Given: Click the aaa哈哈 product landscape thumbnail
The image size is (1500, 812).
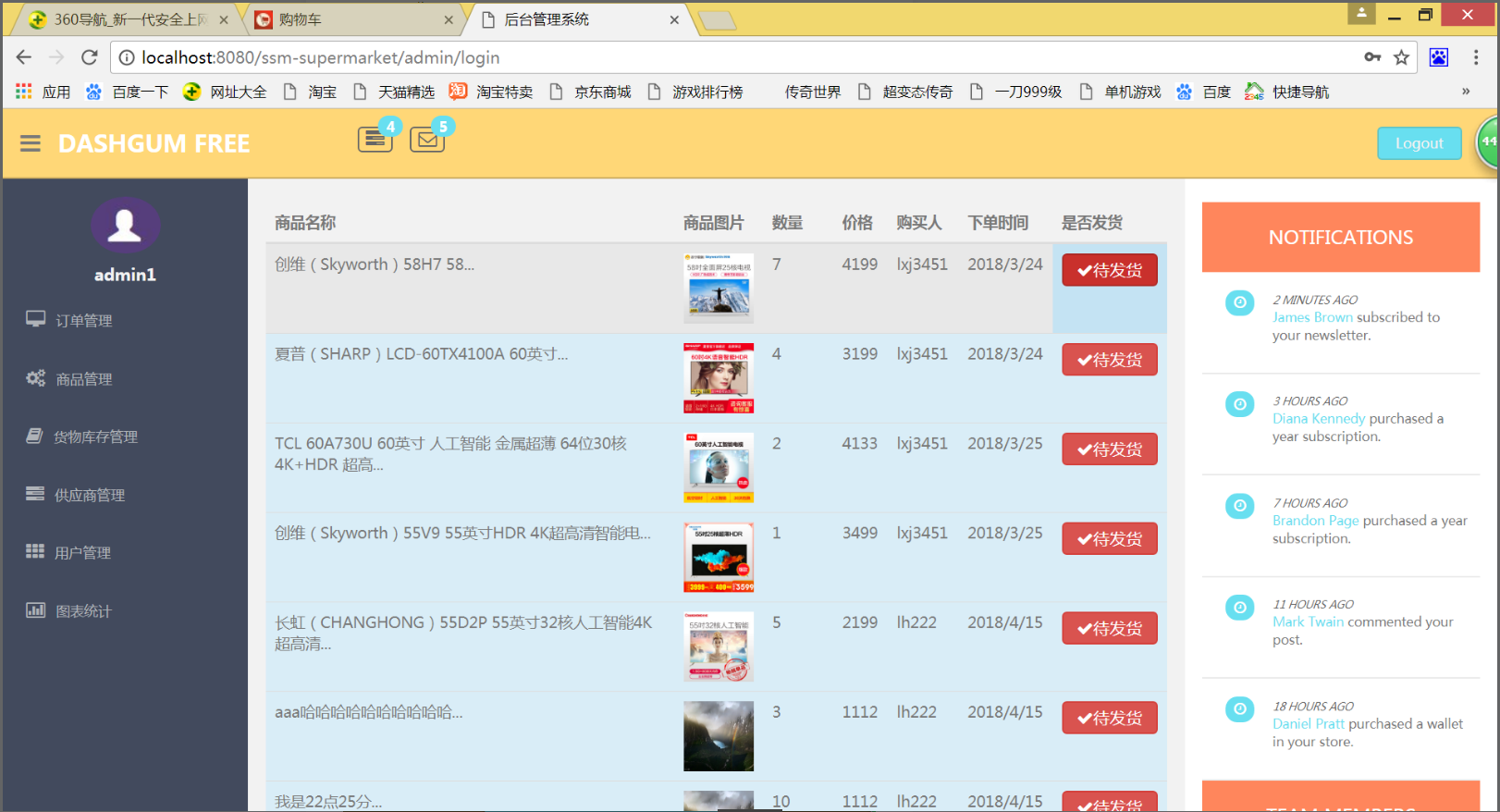Looking at the screenshot, I should pyautogui.click(x=719, y=736).
